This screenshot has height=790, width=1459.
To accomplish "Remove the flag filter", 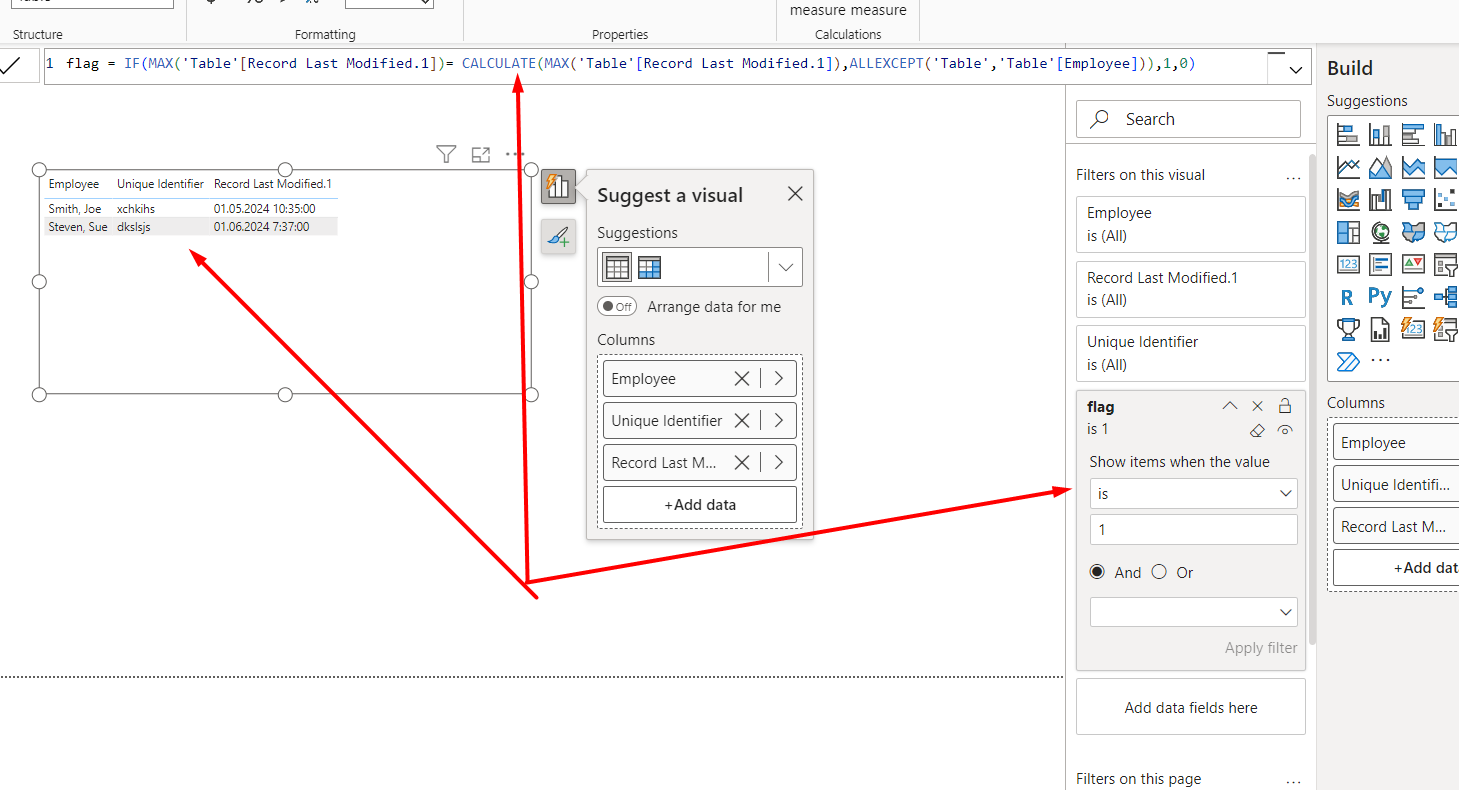I will (1258, 406).
